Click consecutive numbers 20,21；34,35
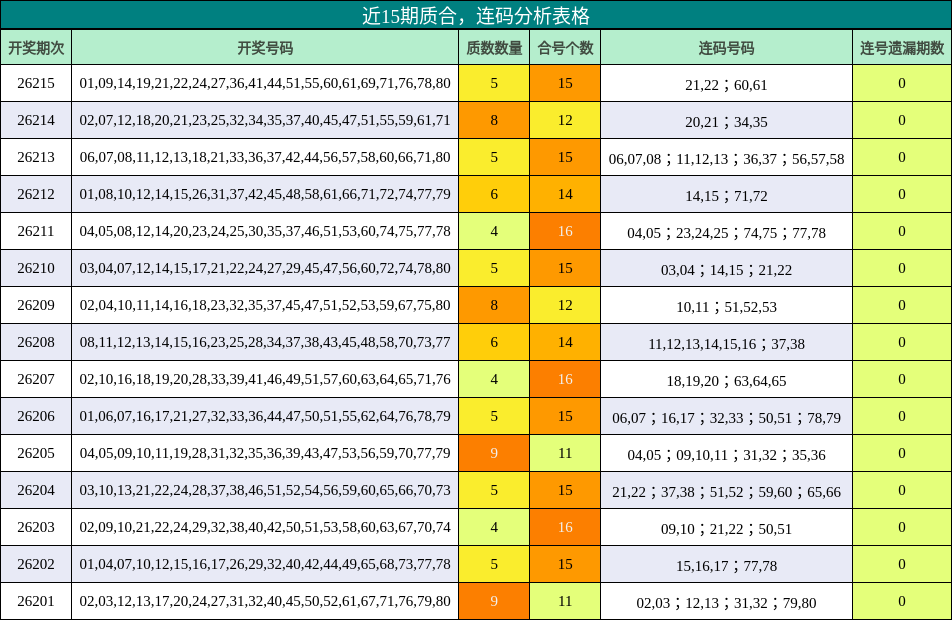This screenshot has width=952, height=620. coord(726,122)
